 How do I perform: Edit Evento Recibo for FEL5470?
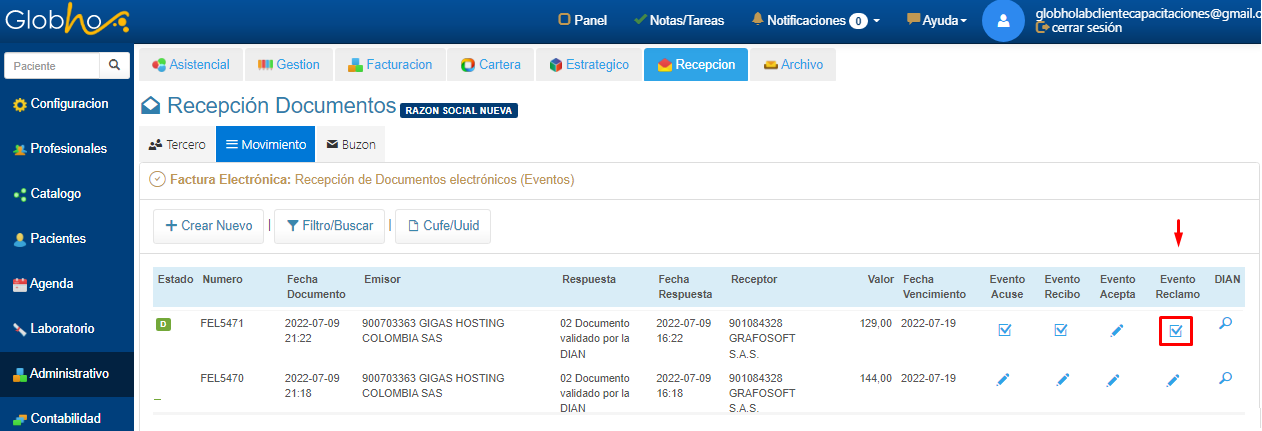coord(1061,380)
